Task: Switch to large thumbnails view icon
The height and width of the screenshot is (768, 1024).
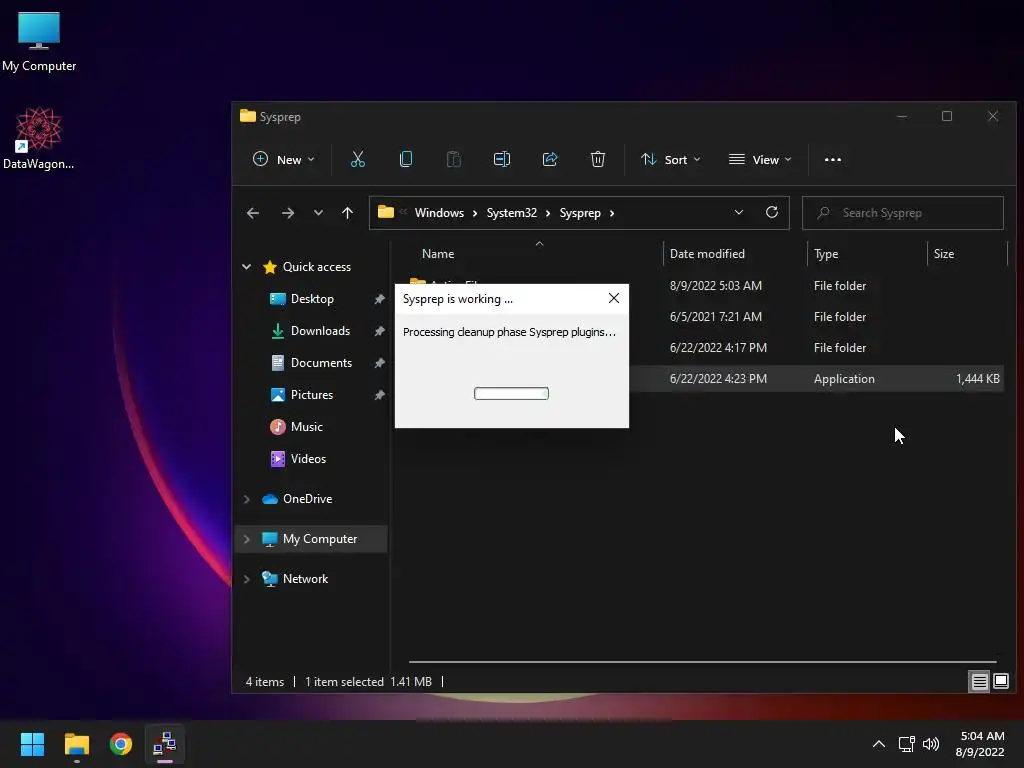Action: tap(1000, 682)
